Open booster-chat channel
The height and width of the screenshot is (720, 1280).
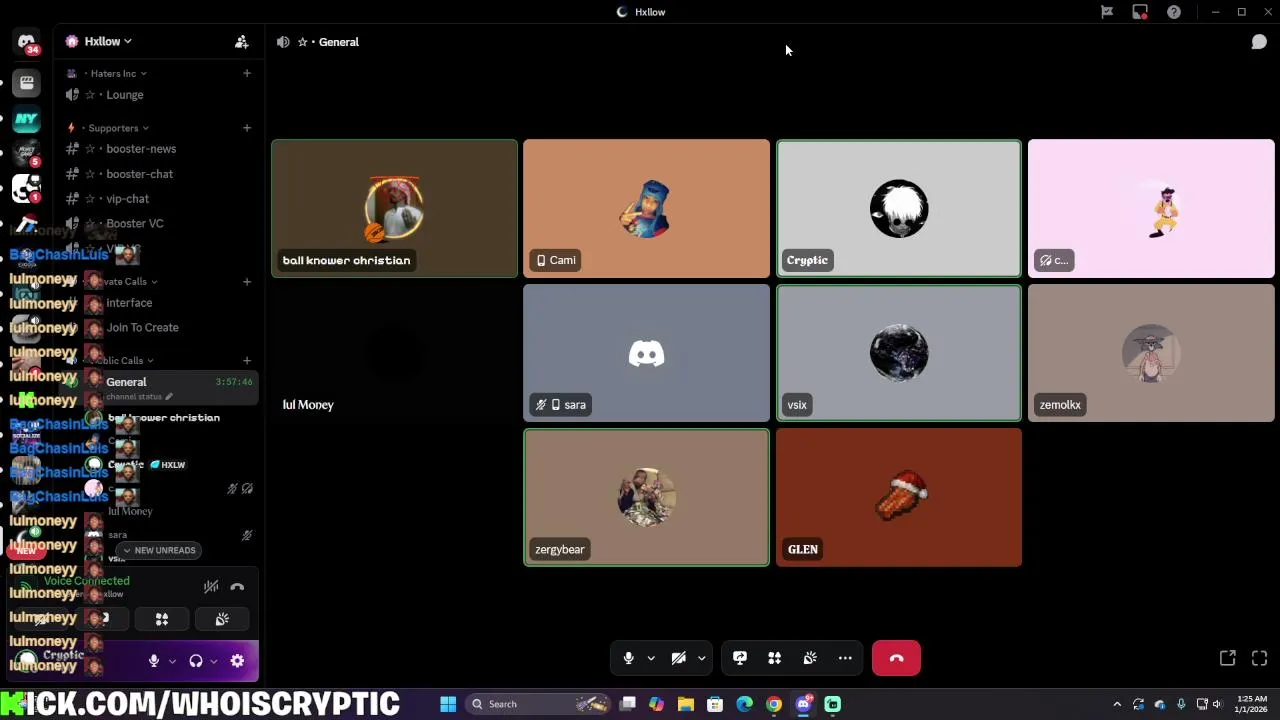140,174
